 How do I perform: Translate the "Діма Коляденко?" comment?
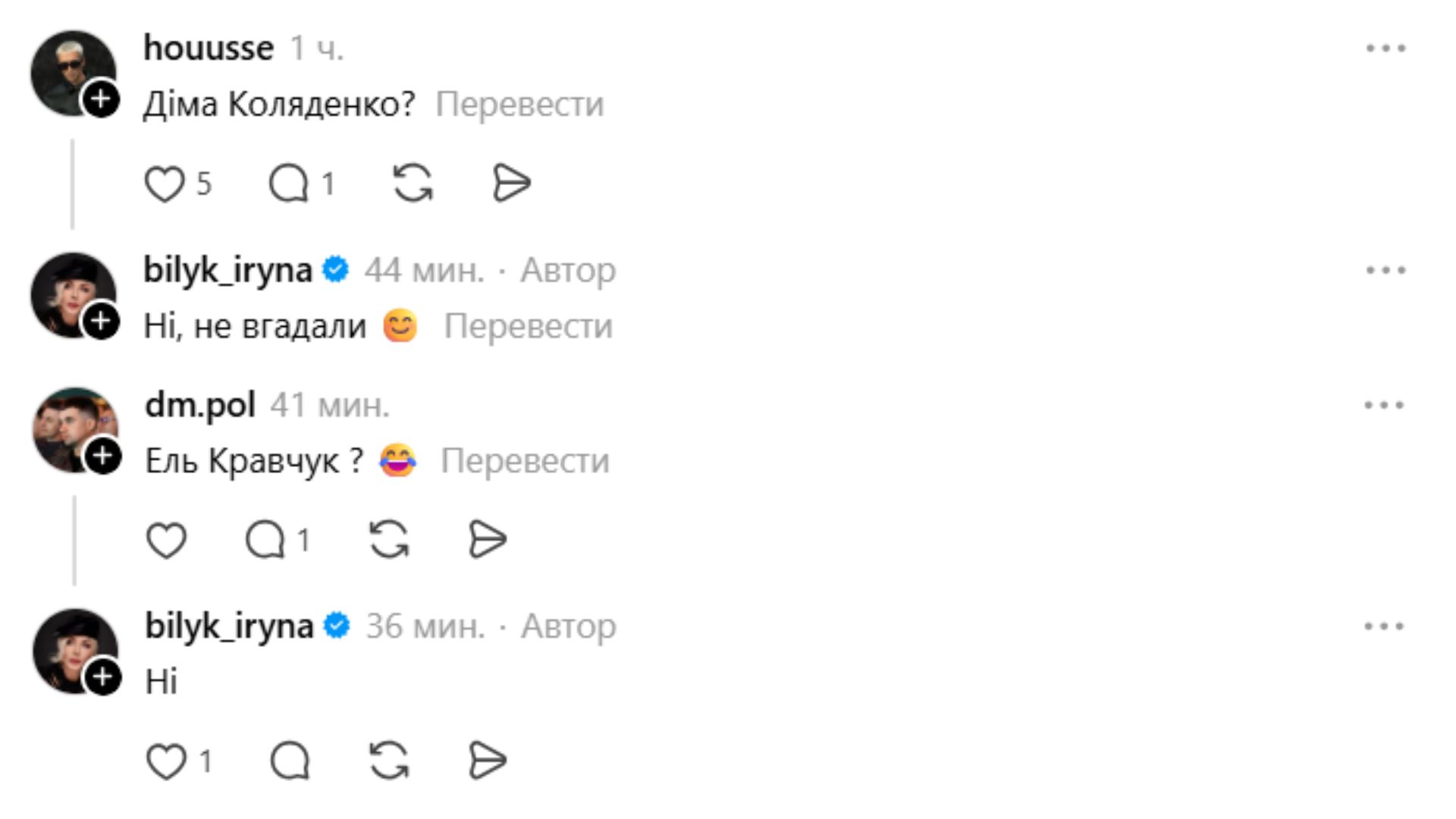[x=519, y=105]
